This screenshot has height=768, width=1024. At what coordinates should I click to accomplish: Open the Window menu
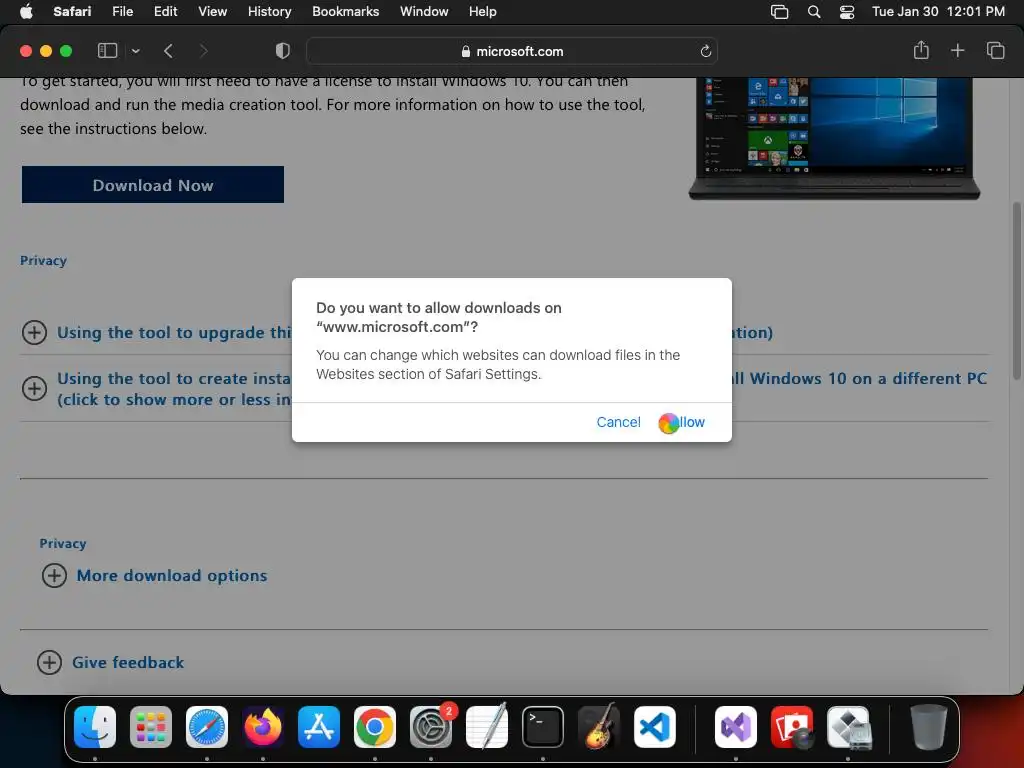click(424, 11)
